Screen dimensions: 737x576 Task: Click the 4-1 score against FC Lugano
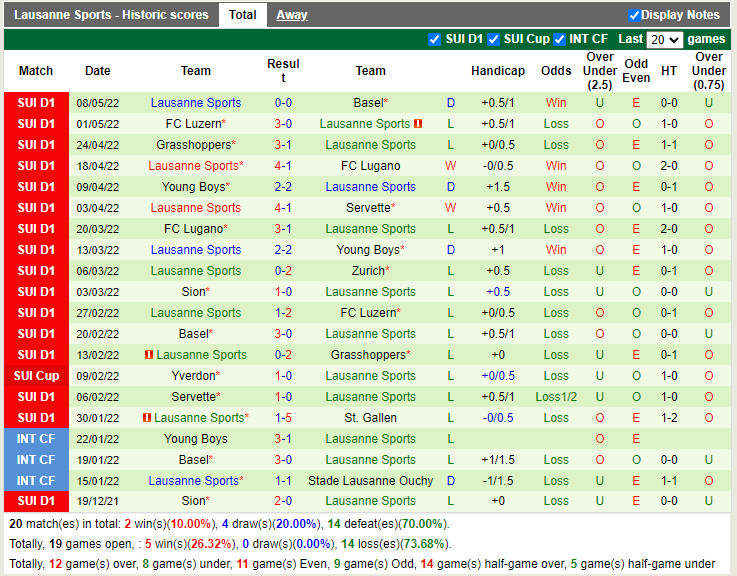point(283,166)
